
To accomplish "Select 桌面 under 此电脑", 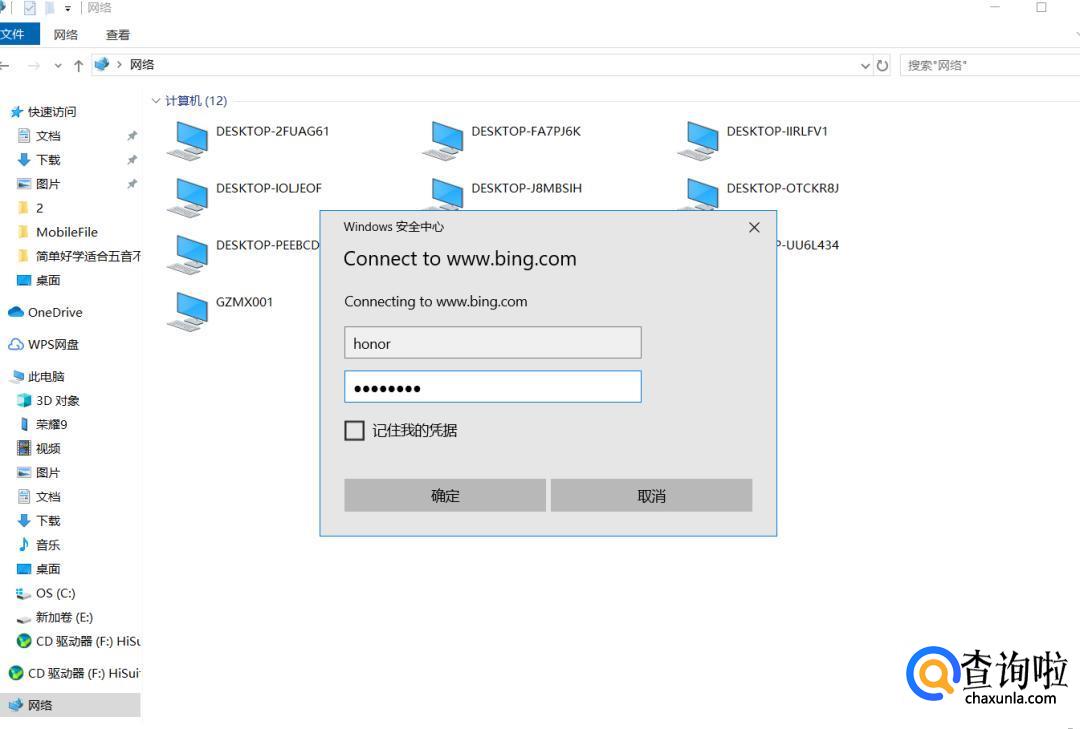I will click(48, 569).
